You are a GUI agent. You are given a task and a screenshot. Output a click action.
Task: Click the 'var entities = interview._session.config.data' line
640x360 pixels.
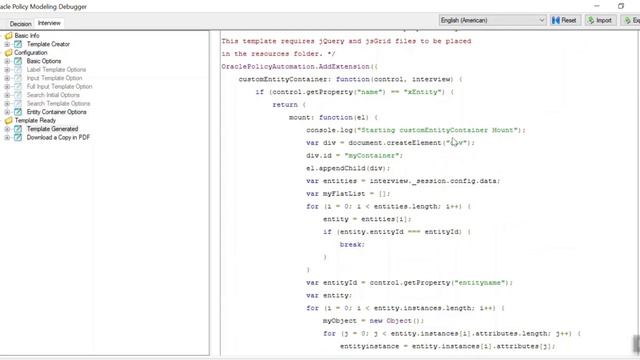tap(403, 181)
